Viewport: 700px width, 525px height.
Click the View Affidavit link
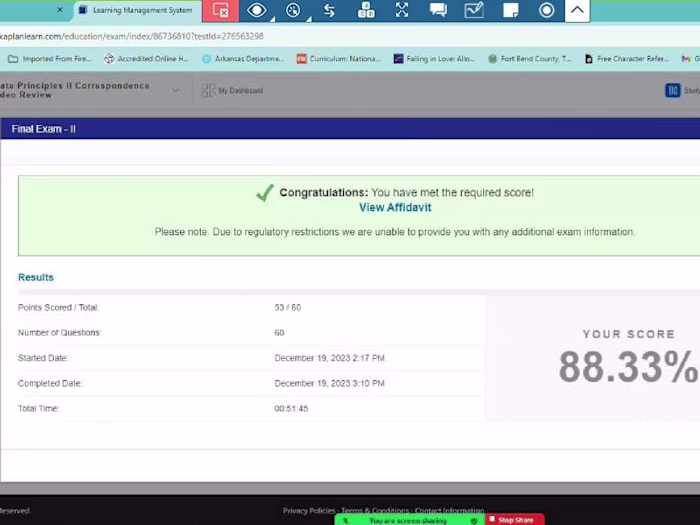pos(395,208)
